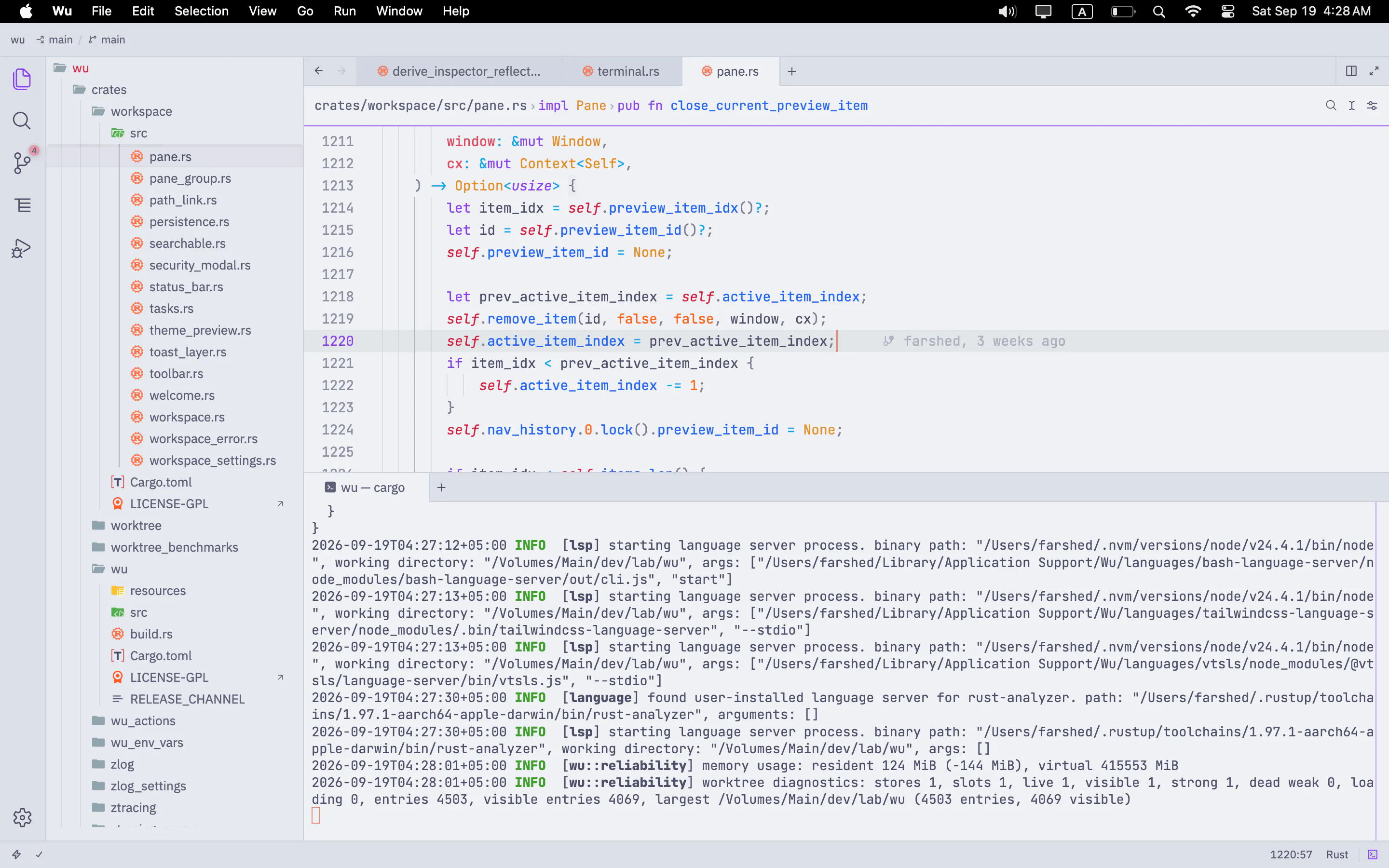Toggle editor controls settings icon
This screenshot has width=1389, height=868.
(1372, 106)
